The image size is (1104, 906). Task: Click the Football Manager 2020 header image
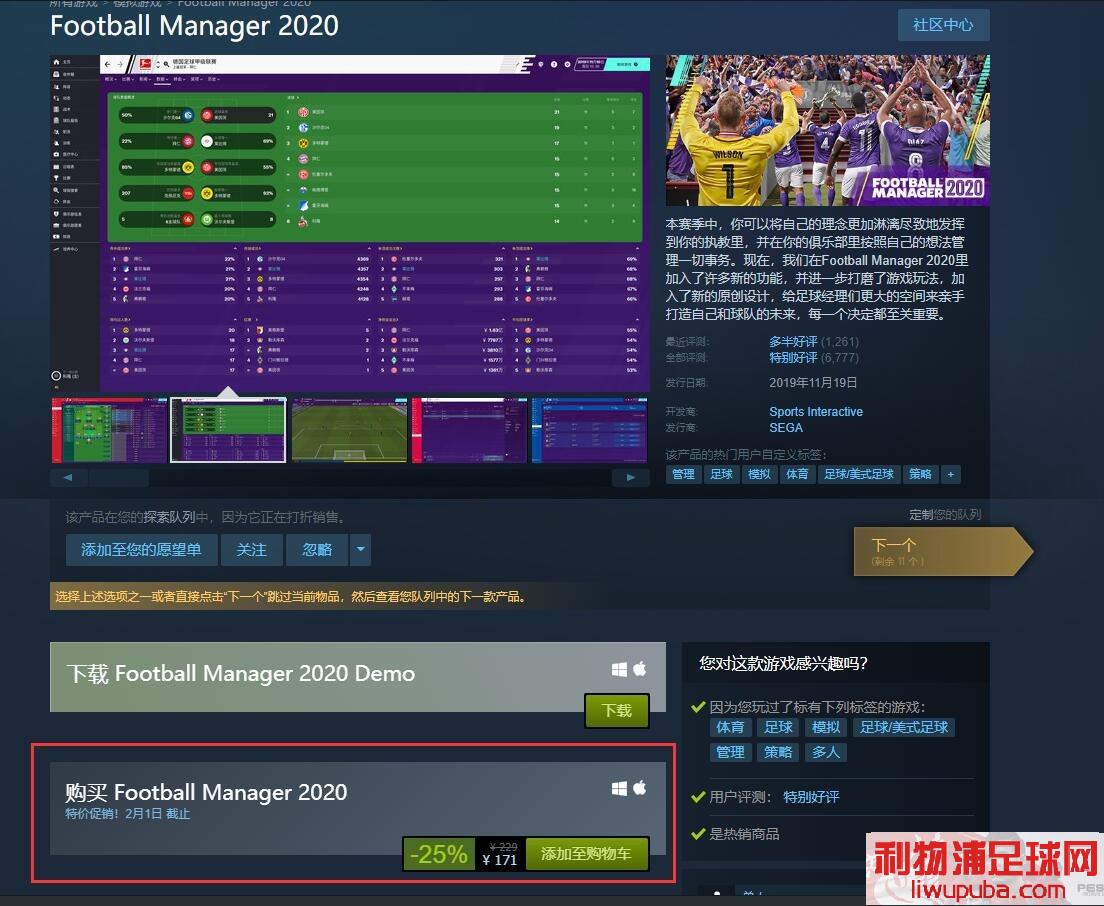click(x=827, y=130)
